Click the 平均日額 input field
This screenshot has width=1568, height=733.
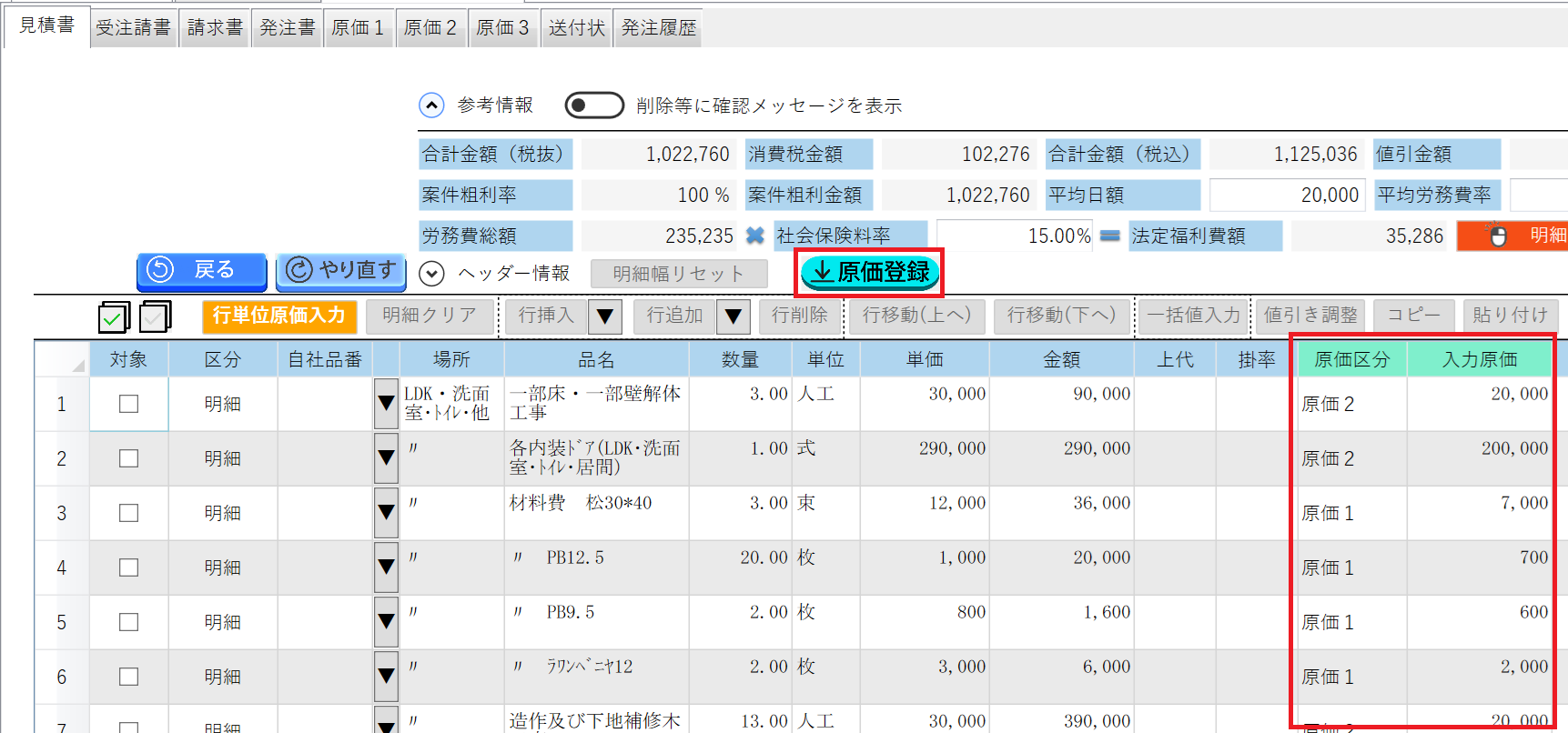(1286, 196)
